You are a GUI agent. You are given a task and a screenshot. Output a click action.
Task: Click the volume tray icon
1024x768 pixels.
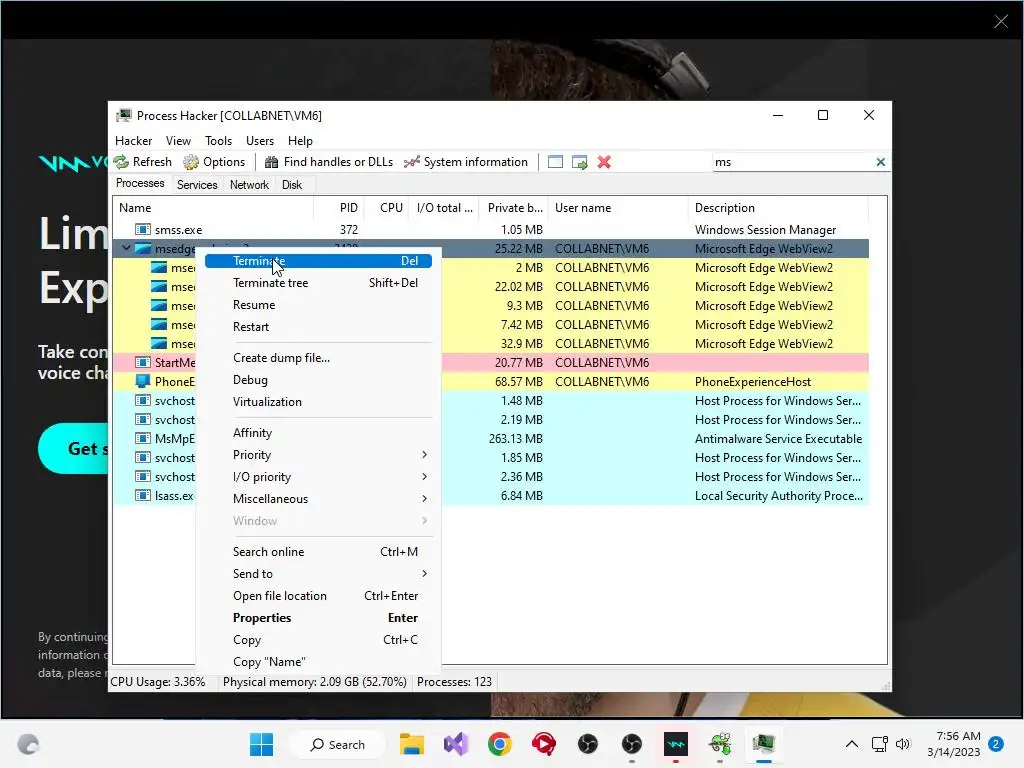903,744
